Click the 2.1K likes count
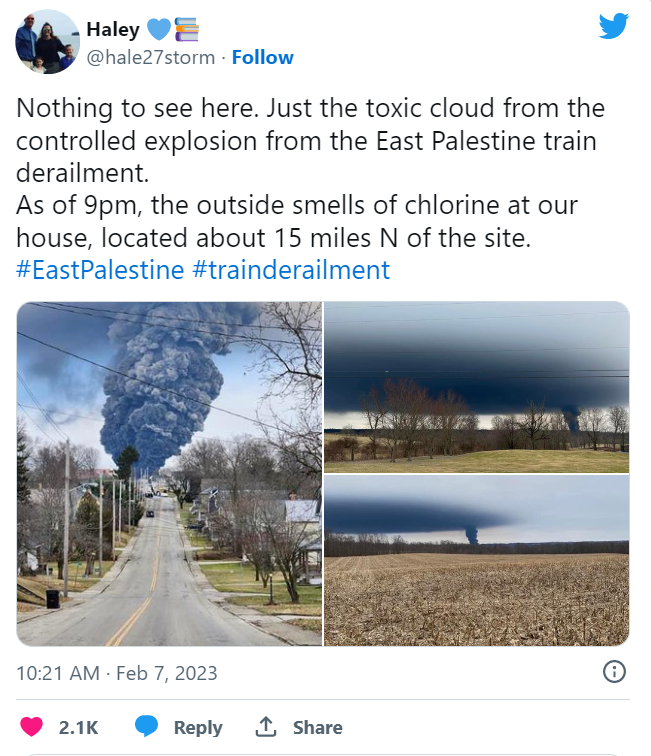This screenshot has height=756, width=651. (78, 728)
